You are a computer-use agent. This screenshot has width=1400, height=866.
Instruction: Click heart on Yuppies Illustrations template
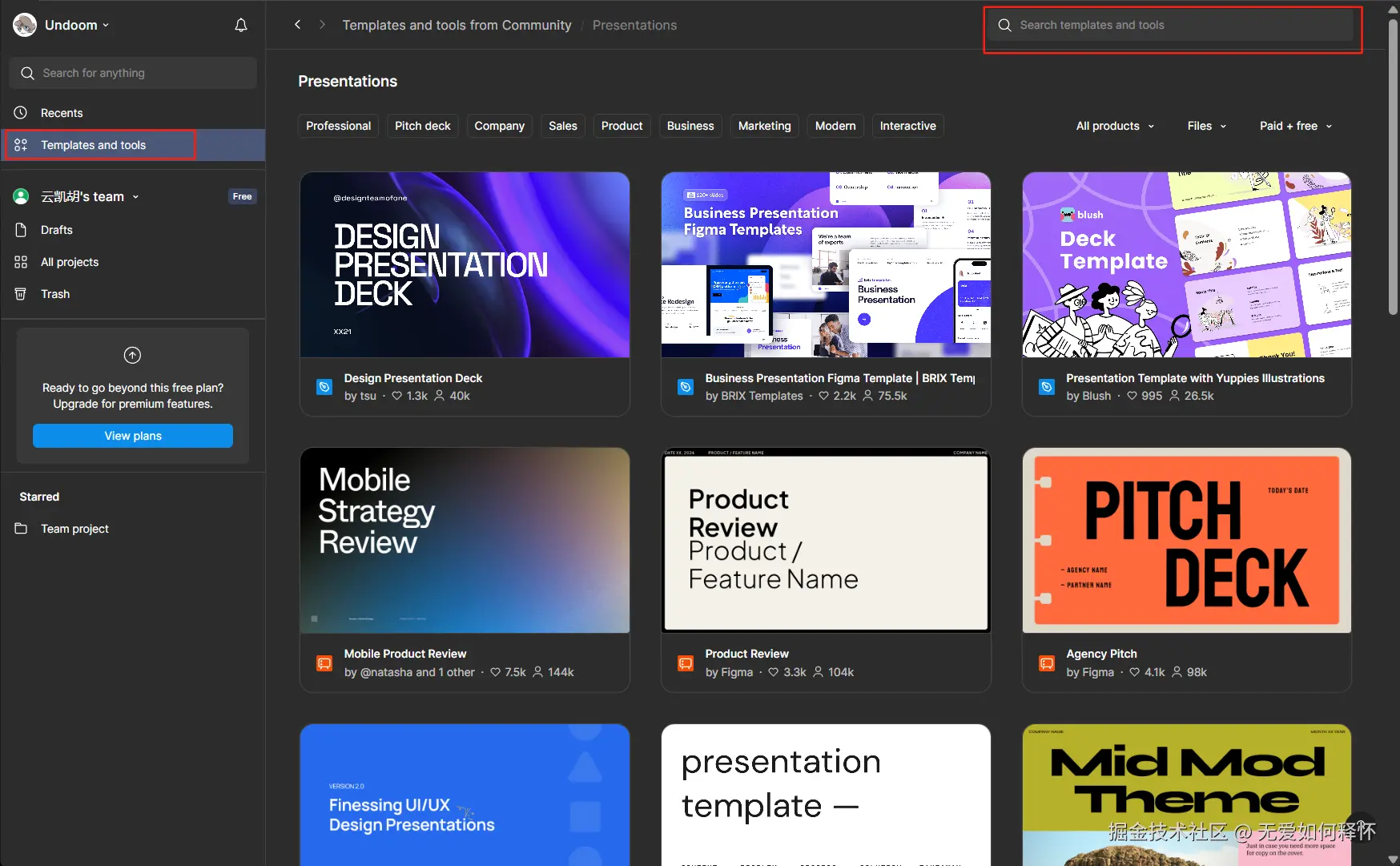(x=1132, y=396)
